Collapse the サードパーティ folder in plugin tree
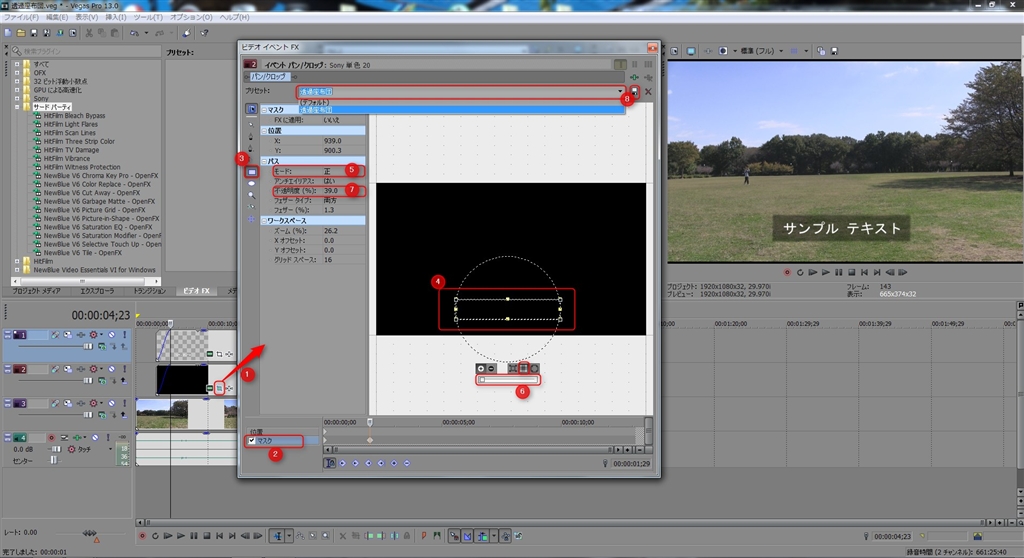The width and height of the screenshot is (1024, 558). pyautogui.click(x=17, y=107)
